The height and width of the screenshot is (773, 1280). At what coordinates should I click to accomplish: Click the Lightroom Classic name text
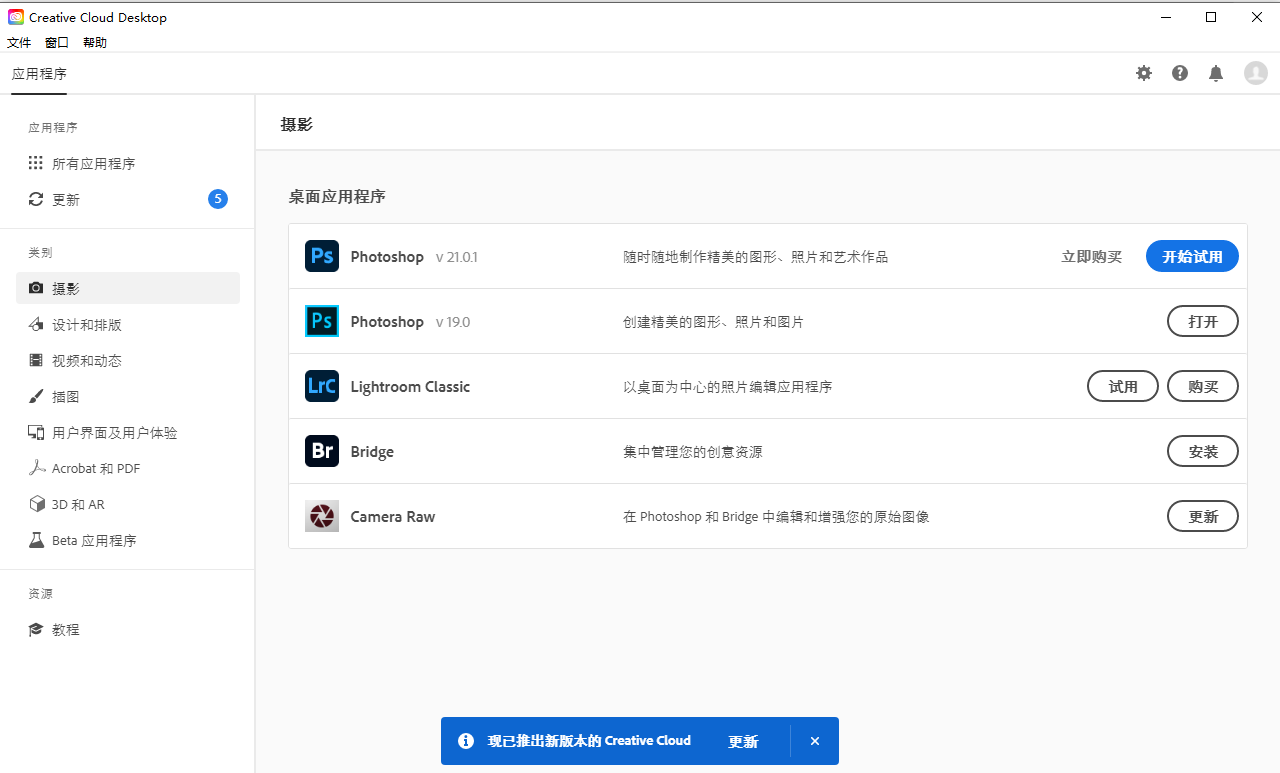[x=410, y=387]
